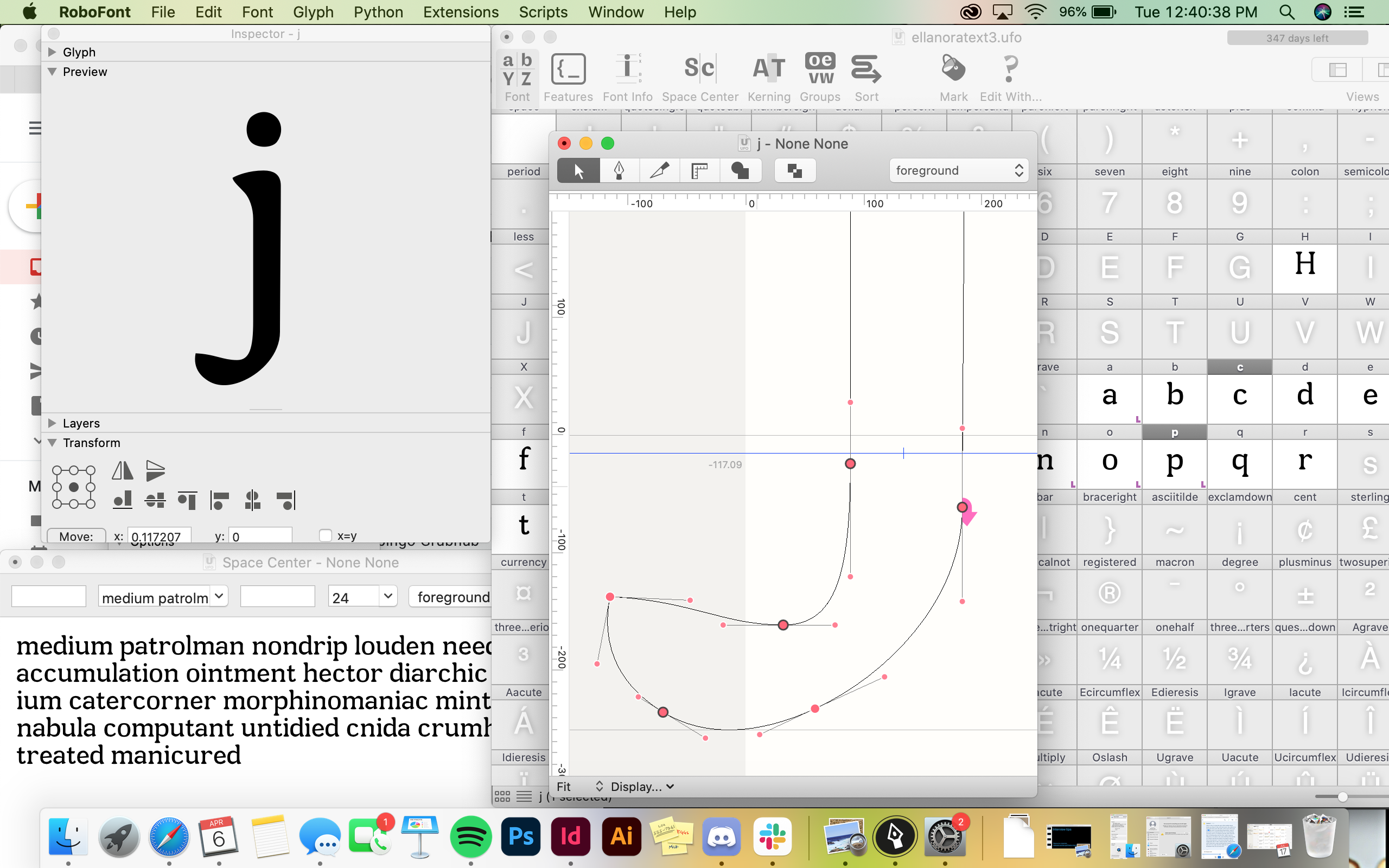Align horizontal centers in Transform panel
The height and width of the screenshot is (868, 1389).
(252, 500)
